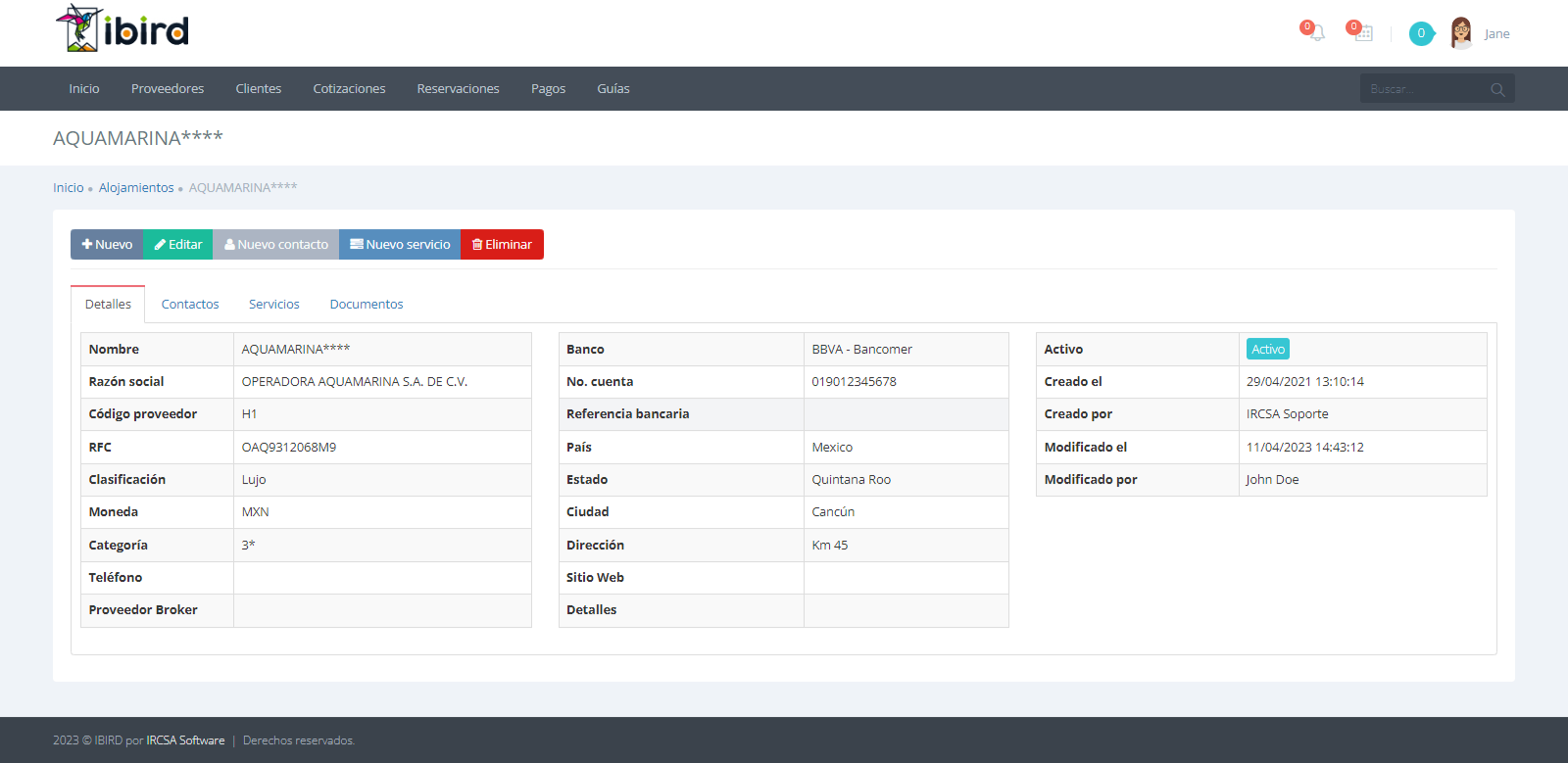Click the RFC value OAQ9312068M9
Screen dimensions: 1568x763
pos(289,447)
